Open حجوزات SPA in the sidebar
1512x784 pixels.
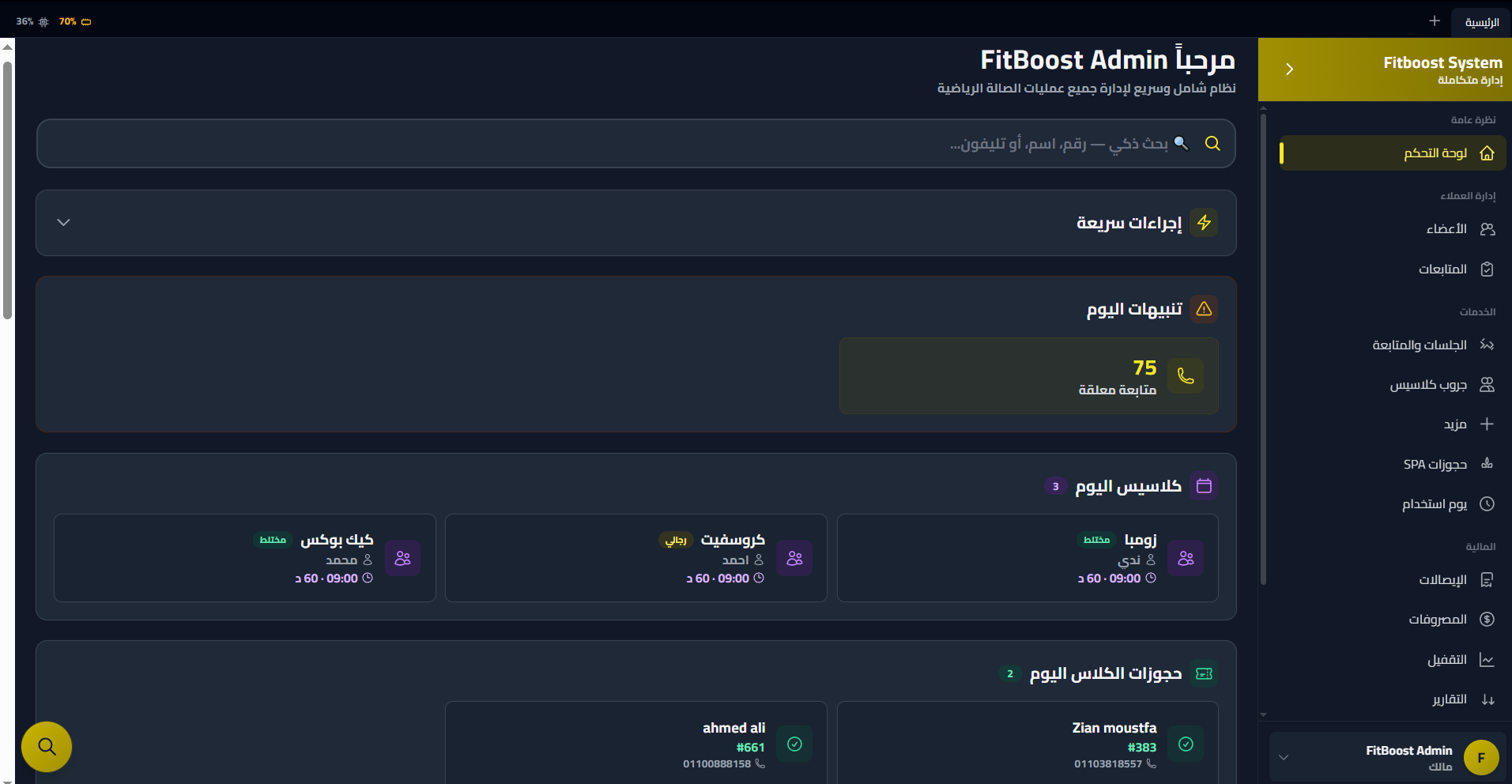coord(1393,464)
